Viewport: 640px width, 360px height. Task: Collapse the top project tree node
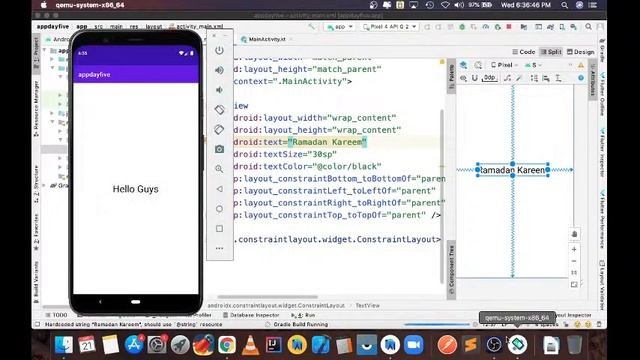tap(44, 50)
